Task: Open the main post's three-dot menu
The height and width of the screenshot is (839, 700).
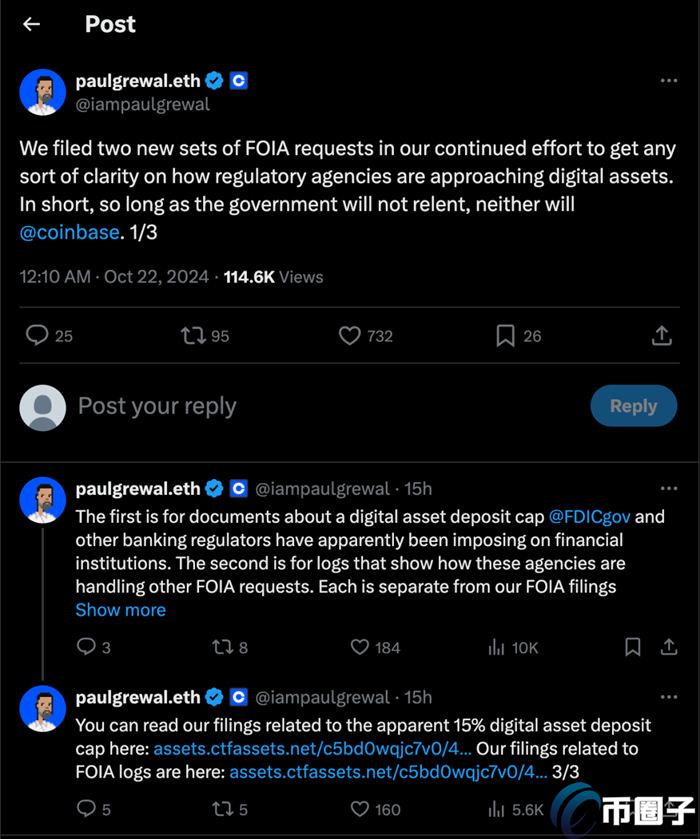Action: (x=668, y=81)
